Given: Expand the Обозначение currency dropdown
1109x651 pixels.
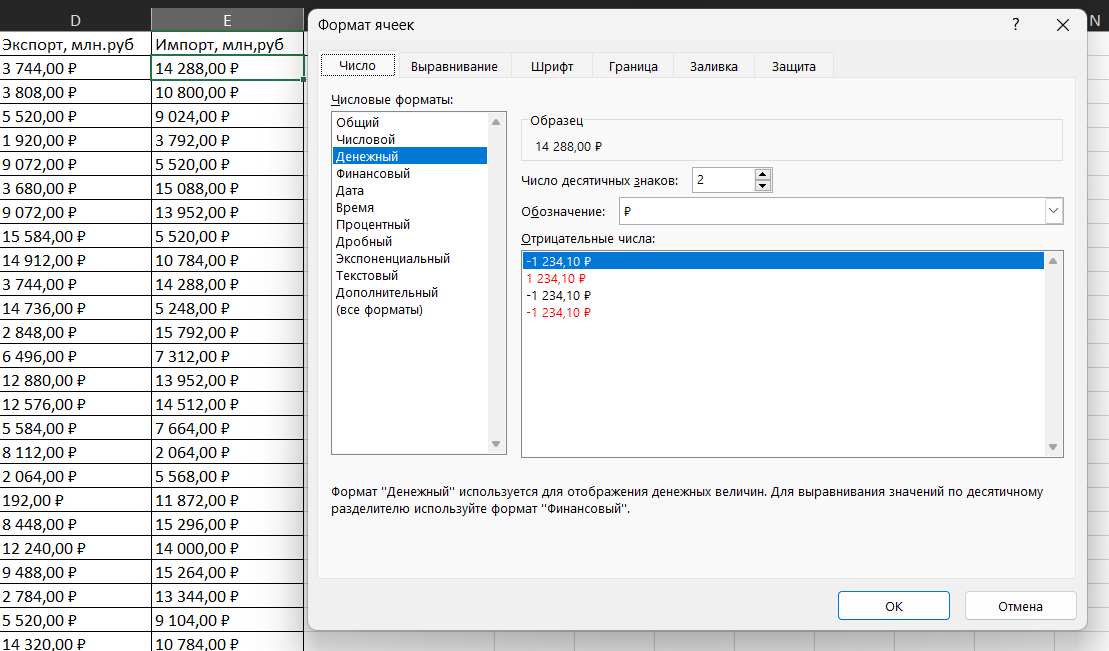Looking at the screenshot, I should click(1053, 211).
